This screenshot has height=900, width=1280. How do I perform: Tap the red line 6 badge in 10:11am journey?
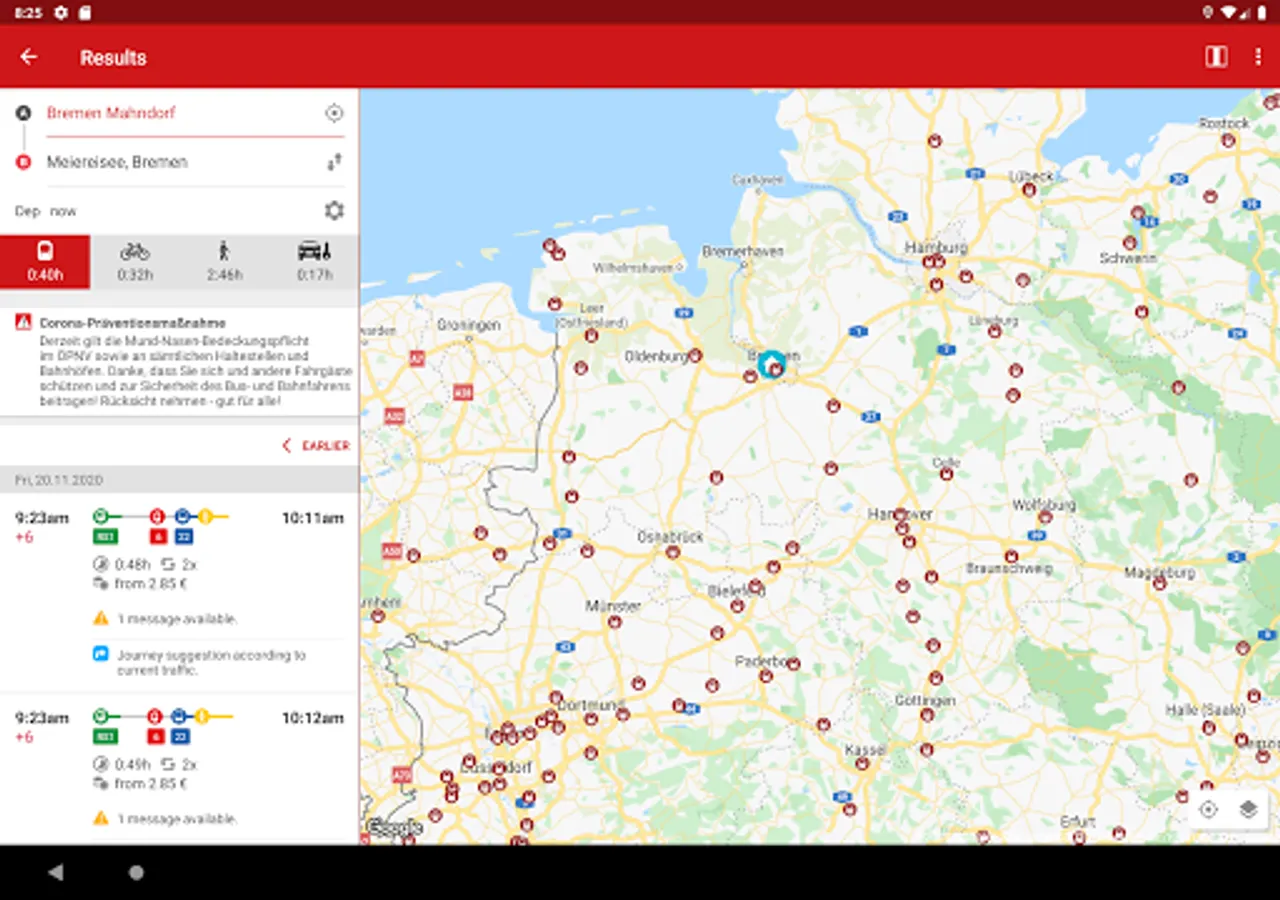pyautogui.click(x=156, y=537)
